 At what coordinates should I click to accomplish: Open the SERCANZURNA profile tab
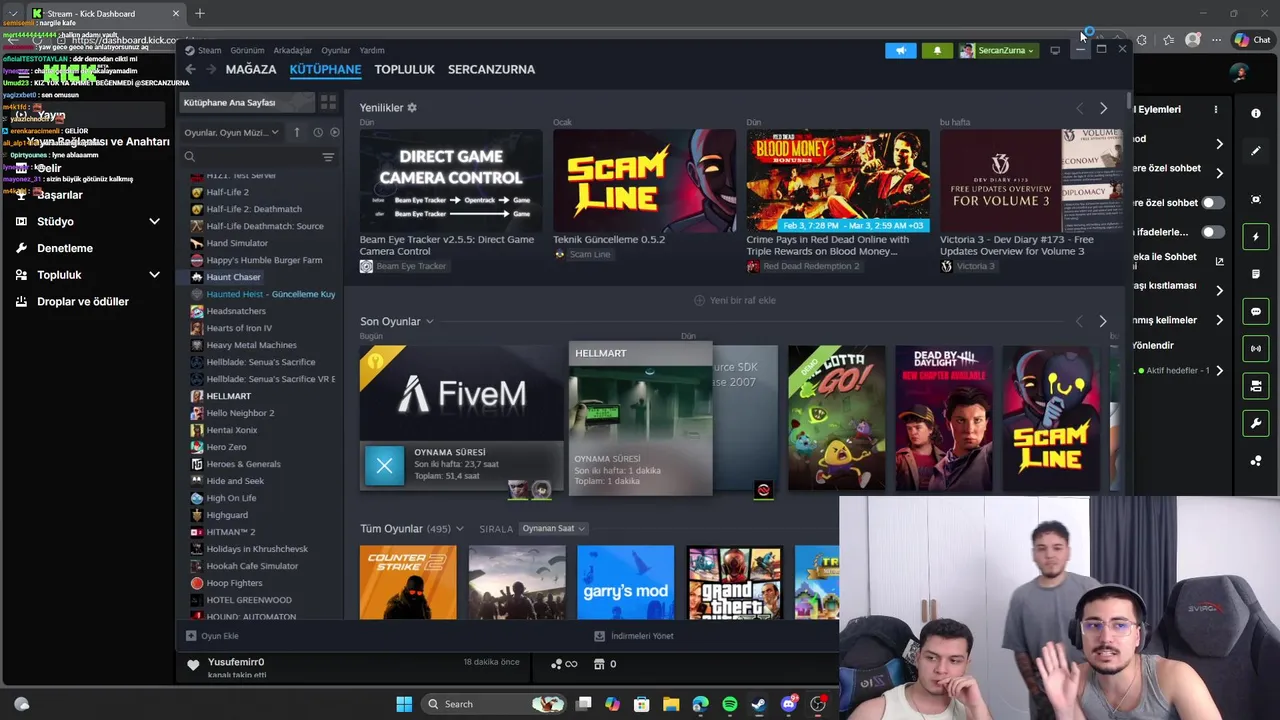[491, 69]
